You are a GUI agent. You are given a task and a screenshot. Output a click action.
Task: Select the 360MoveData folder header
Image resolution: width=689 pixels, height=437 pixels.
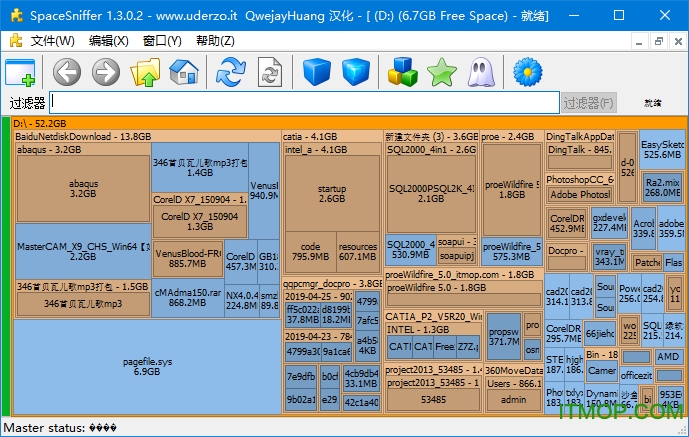[x=514, y=371]
